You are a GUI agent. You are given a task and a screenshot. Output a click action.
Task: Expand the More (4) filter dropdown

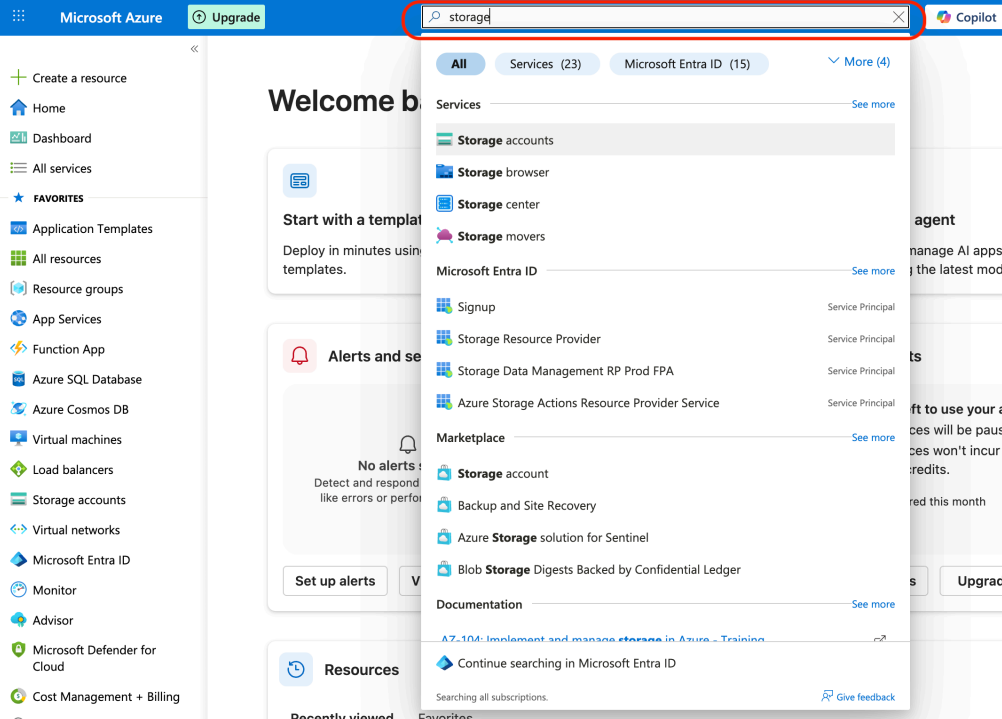[858, 62]
